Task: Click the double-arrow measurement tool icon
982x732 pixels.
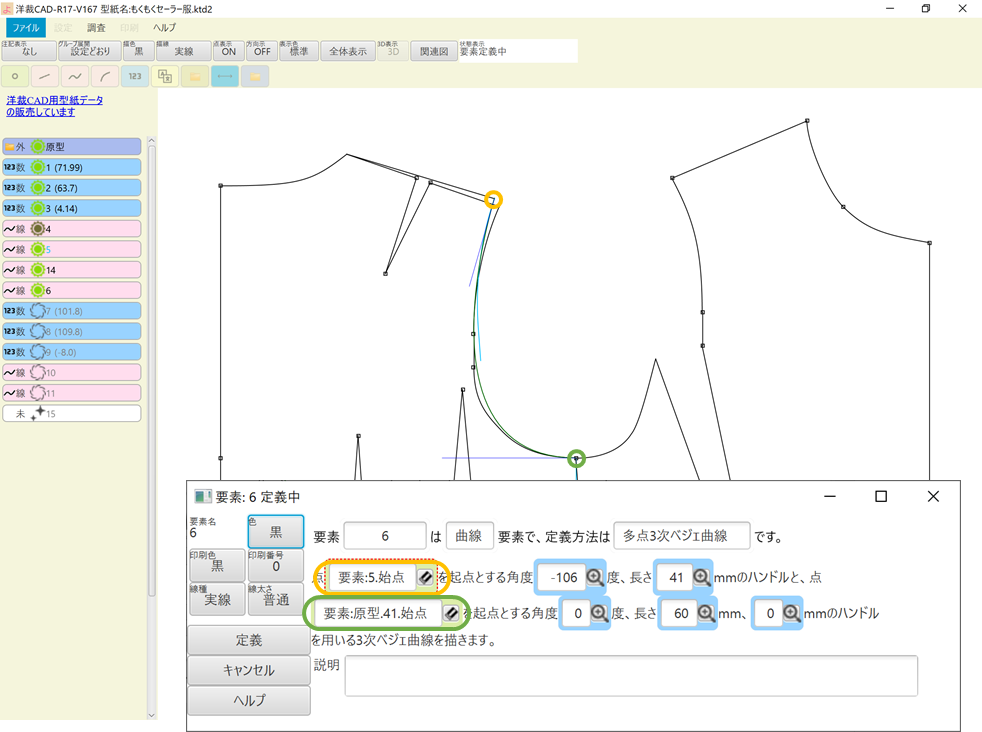Action: (x=226, y=76)
